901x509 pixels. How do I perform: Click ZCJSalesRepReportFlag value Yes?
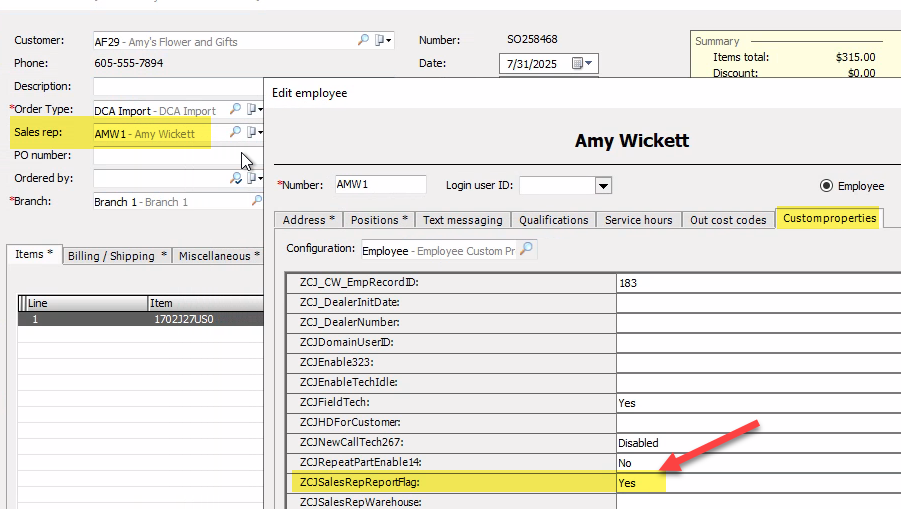coord(758,483)
